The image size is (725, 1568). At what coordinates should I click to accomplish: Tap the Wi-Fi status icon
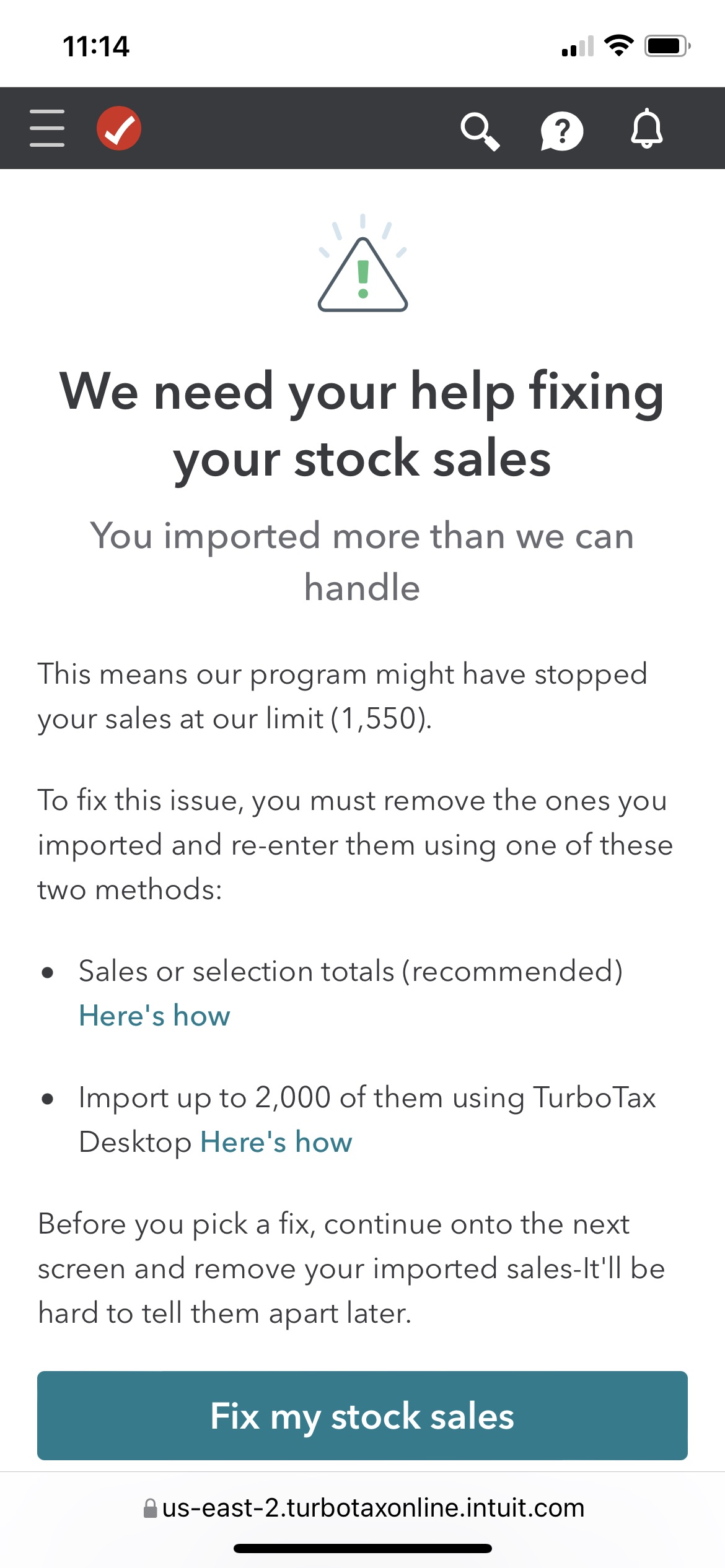pyautogui.click(x=618, y=45)
